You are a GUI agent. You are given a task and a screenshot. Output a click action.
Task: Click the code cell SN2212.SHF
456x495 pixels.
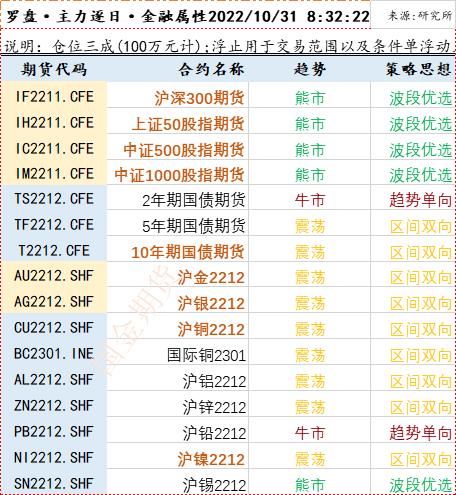click(54, 484)
